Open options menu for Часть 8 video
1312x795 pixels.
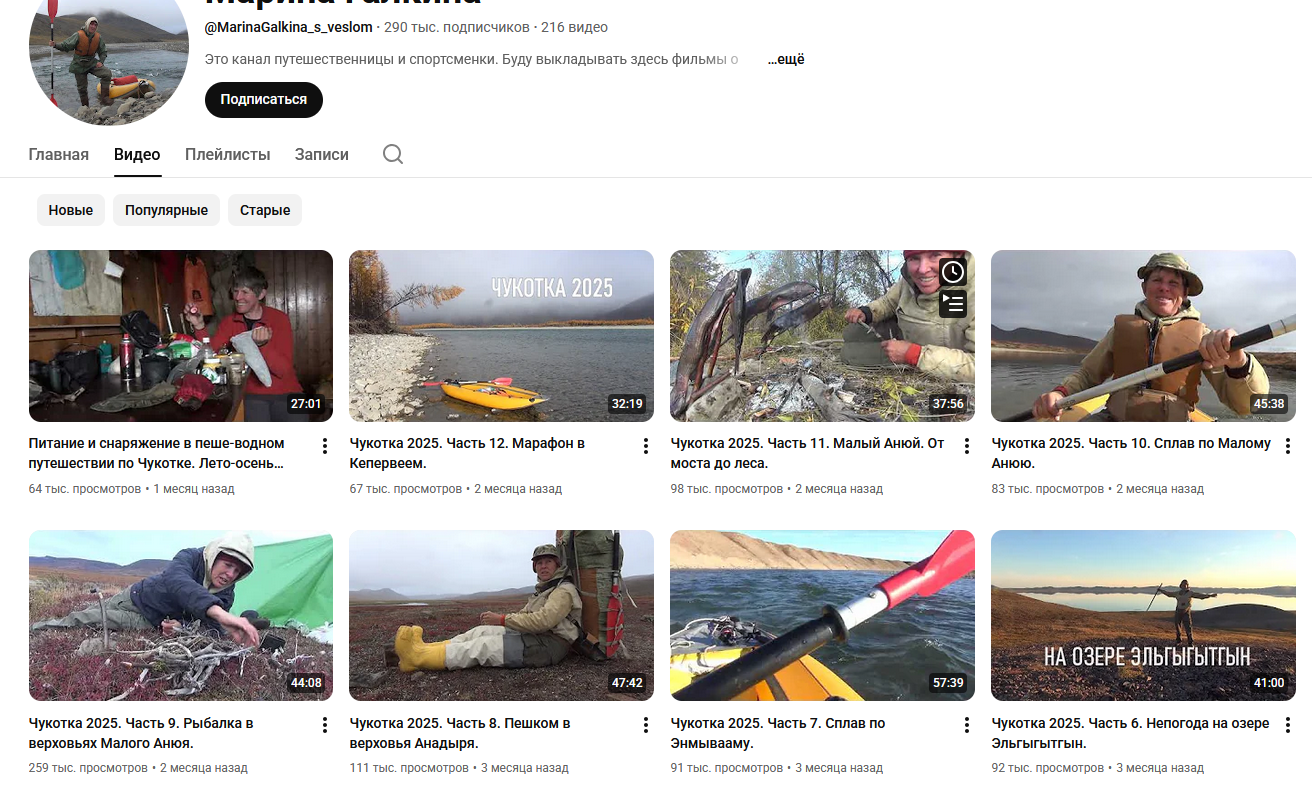pos(646,725)
